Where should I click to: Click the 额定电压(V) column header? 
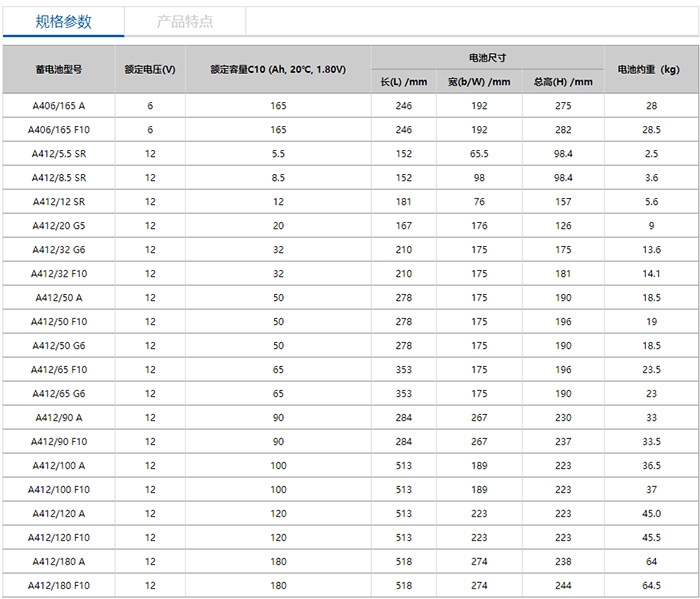[x=150, y=69]
